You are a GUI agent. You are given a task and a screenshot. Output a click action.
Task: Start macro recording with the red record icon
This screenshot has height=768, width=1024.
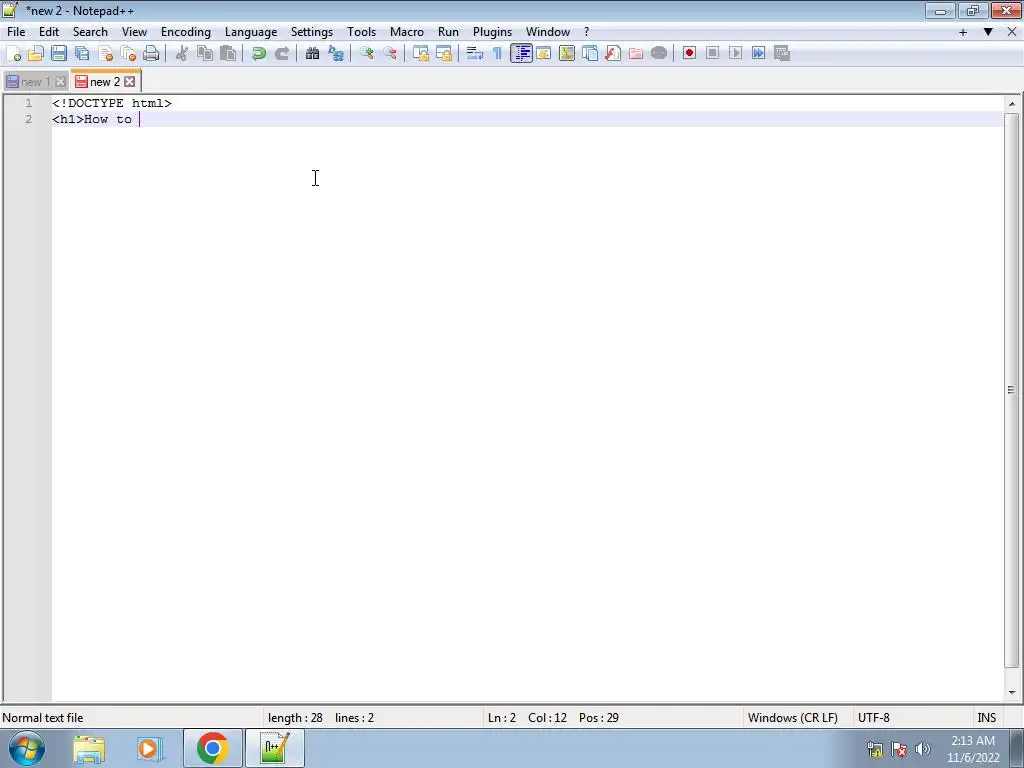coord(689,54)
